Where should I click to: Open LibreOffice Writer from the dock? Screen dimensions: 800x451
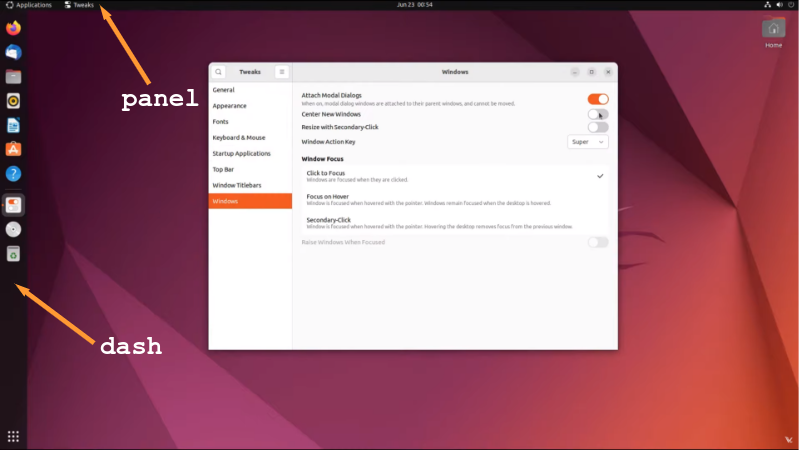click(x=13, y=125)
